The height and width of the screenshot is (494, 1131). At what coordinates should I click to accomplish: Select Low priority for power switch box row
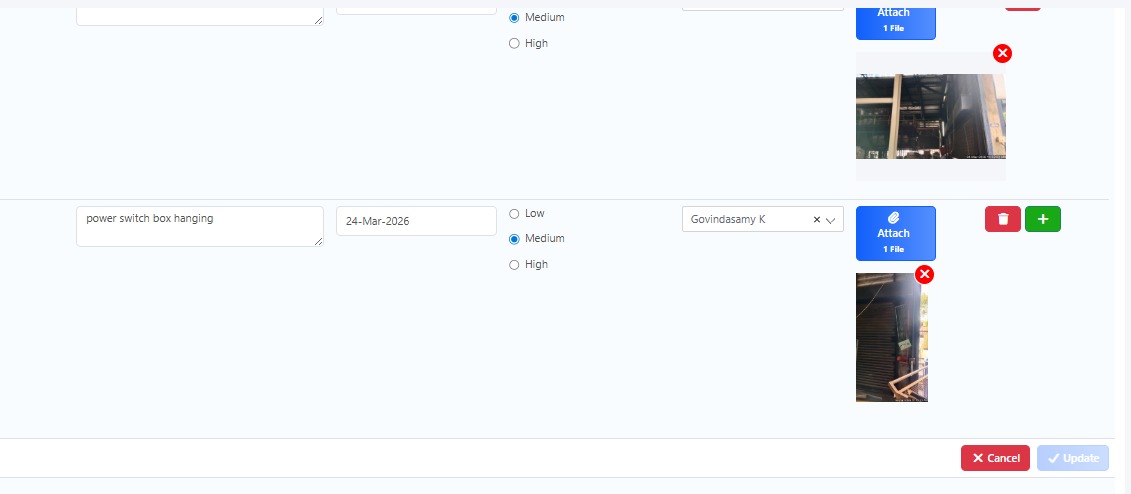514,214
